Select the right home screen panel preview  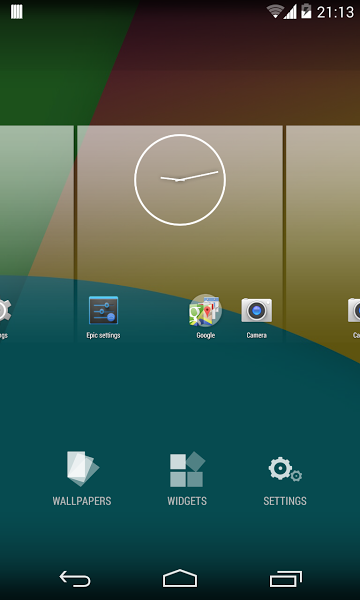[323, 233]
